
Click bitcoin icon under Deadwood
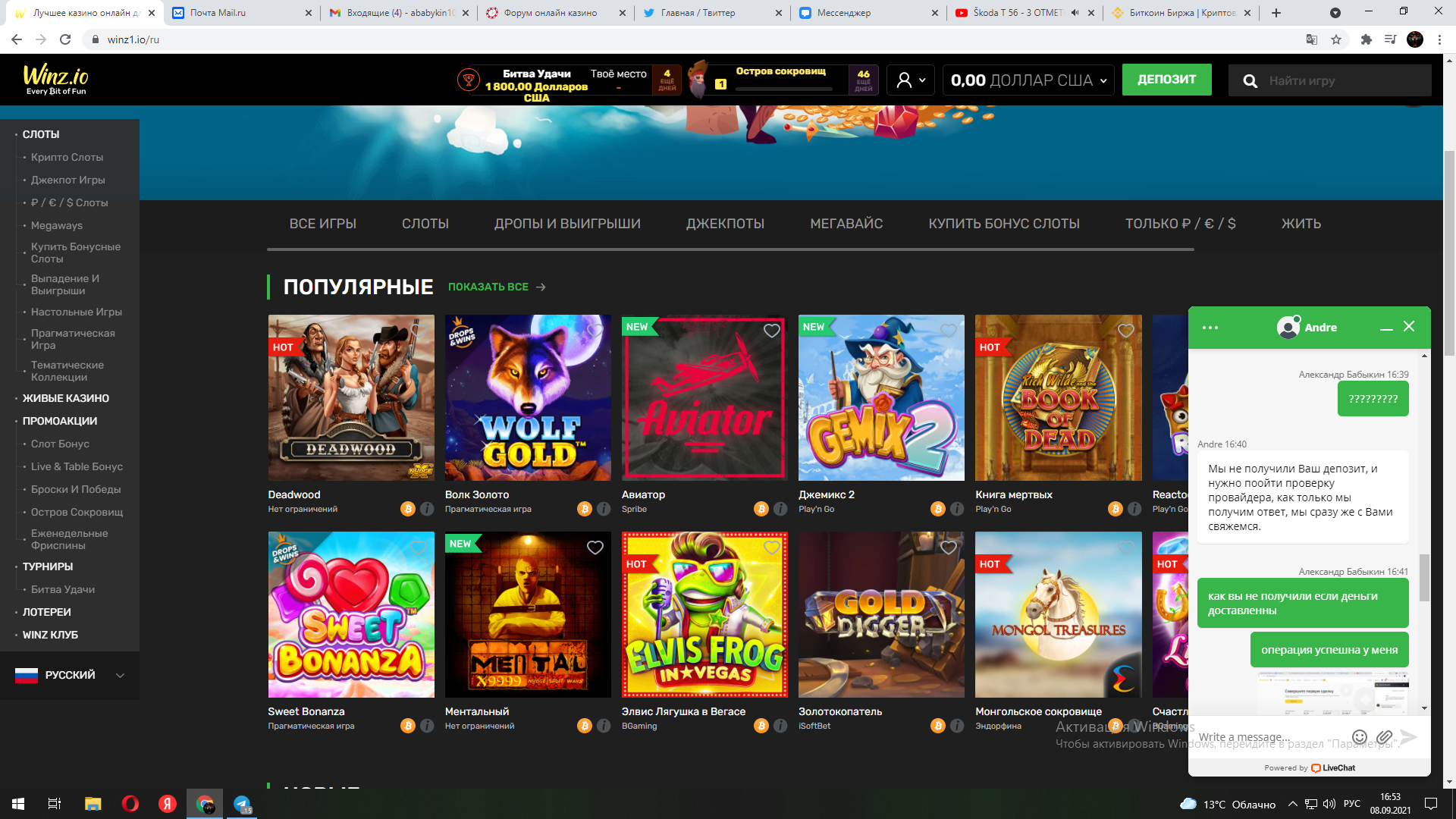tap(408, 509)
